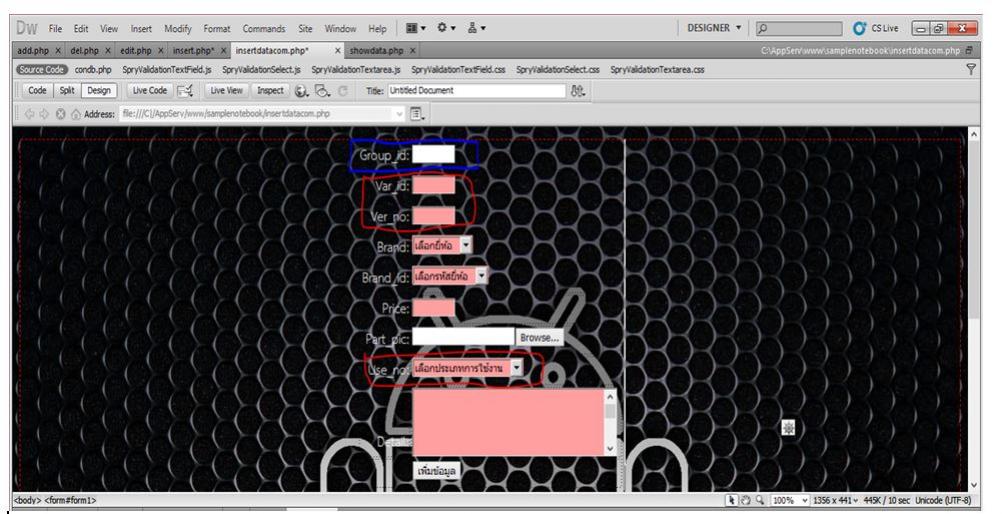1002x514 pixels.
Task: Switch to the insert.php tab
Action: [194, 51]
